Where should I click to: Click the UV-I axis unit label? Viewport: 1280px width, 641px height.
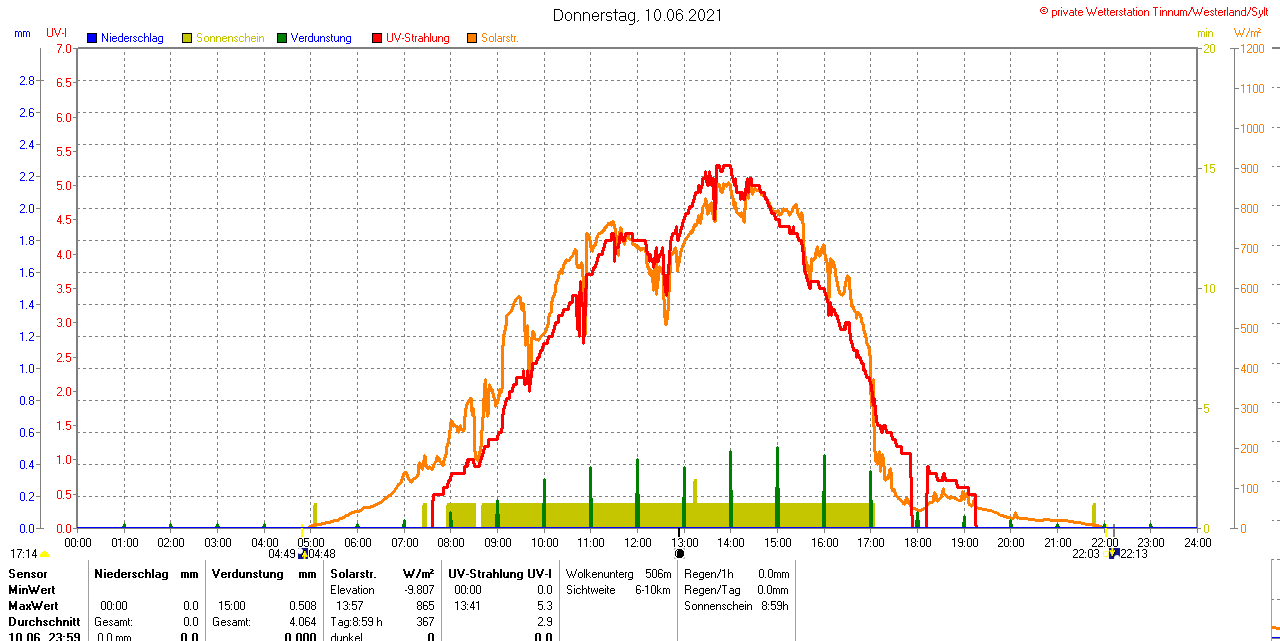coord(57,33)
